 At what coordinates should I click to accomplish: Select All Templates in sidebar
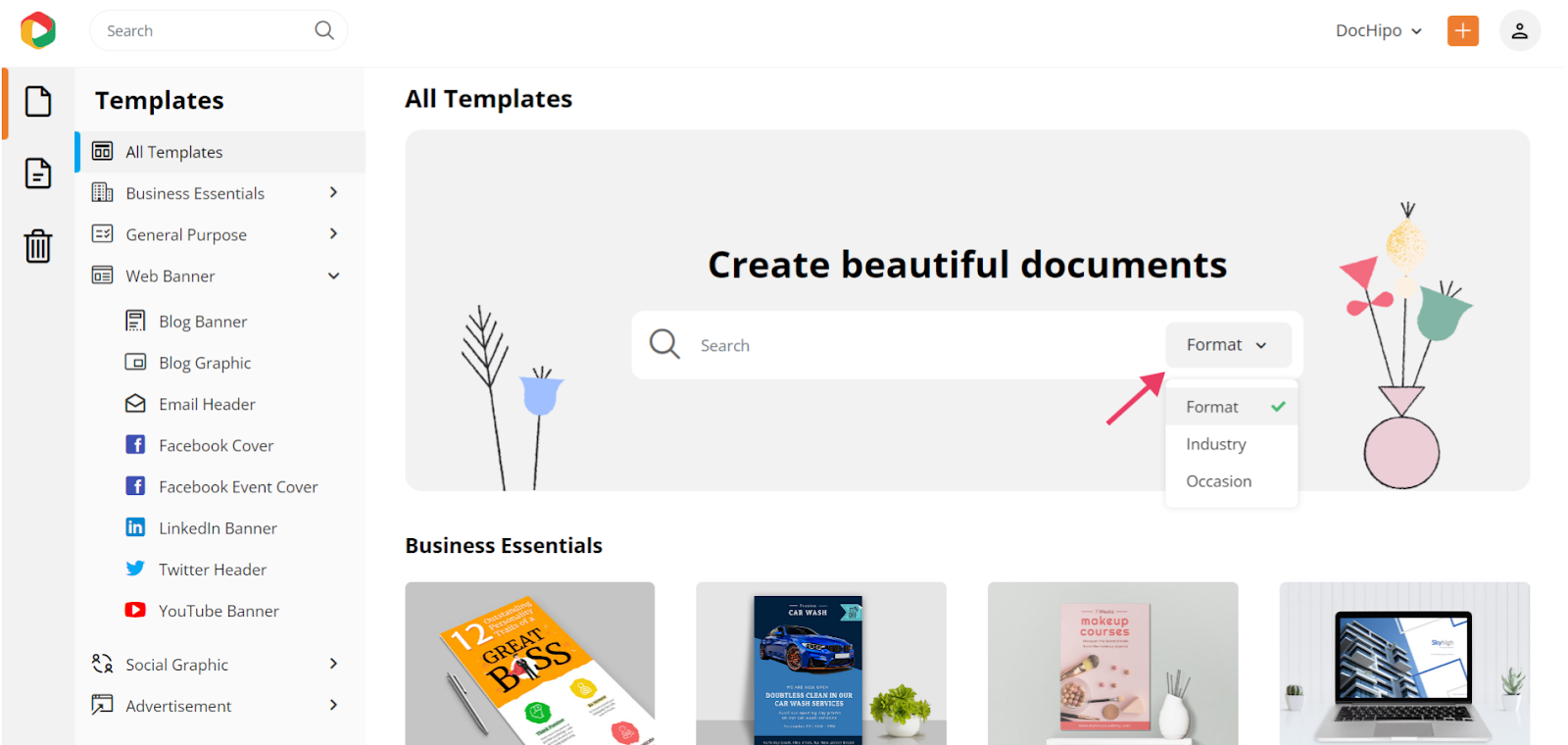click(x=220, y=152)
